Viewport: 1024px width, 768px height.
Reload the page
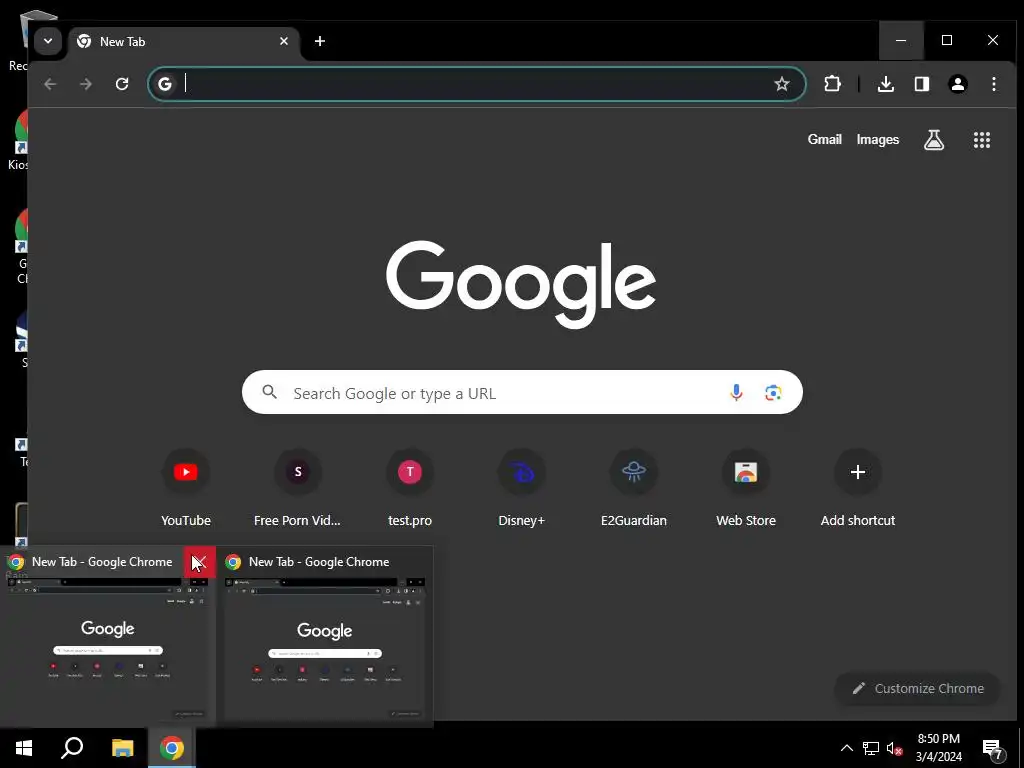[122, 84]
